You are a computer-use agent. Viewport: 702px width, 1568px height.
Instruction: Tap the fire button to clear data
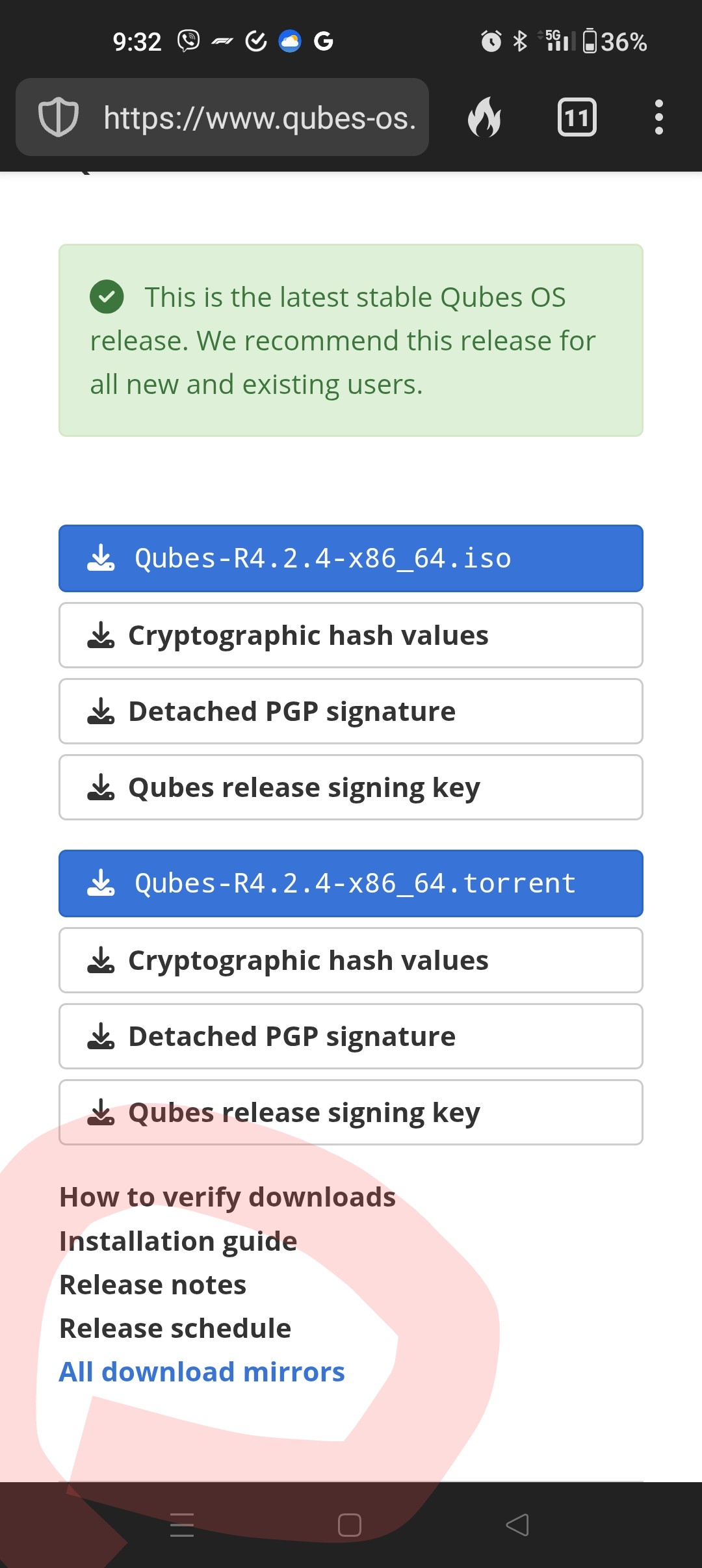485,117
